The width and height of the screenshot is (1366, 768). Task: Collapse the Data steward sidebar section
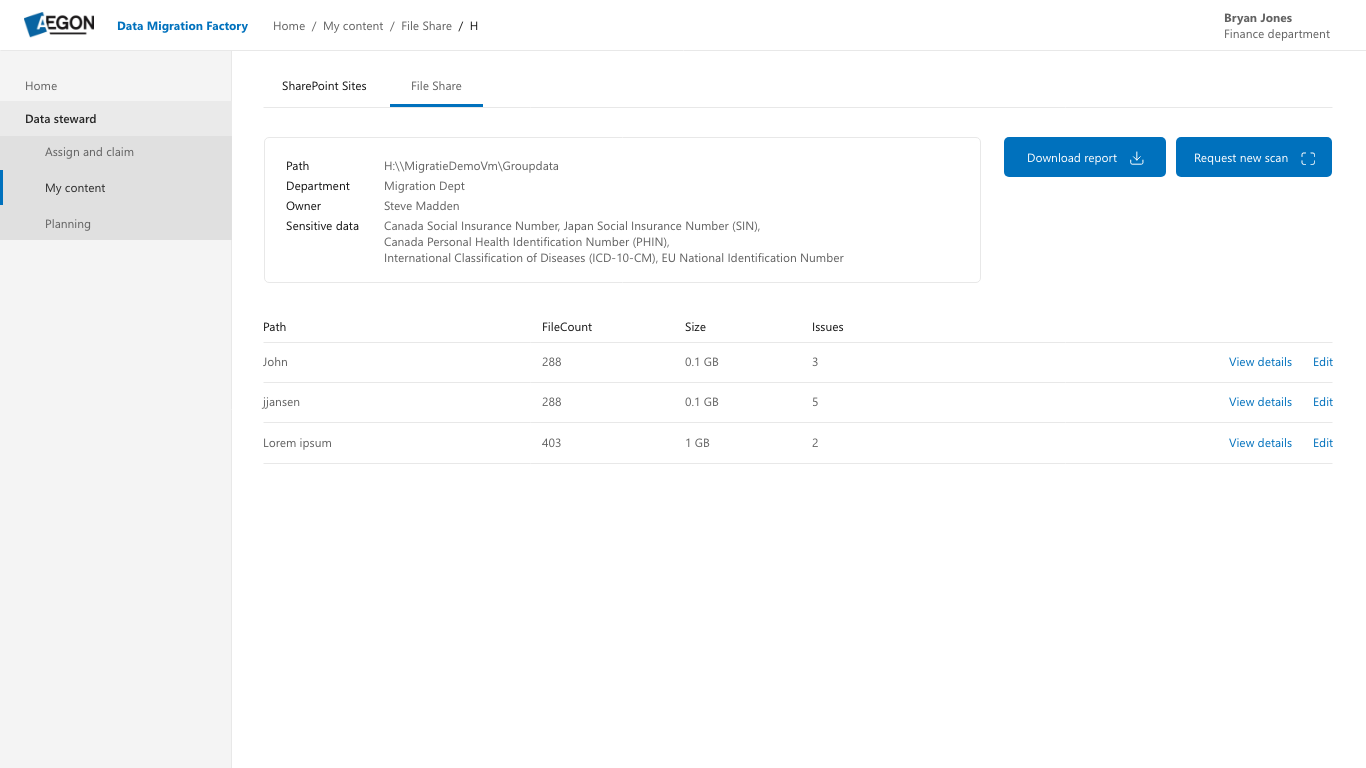point(115,119)
